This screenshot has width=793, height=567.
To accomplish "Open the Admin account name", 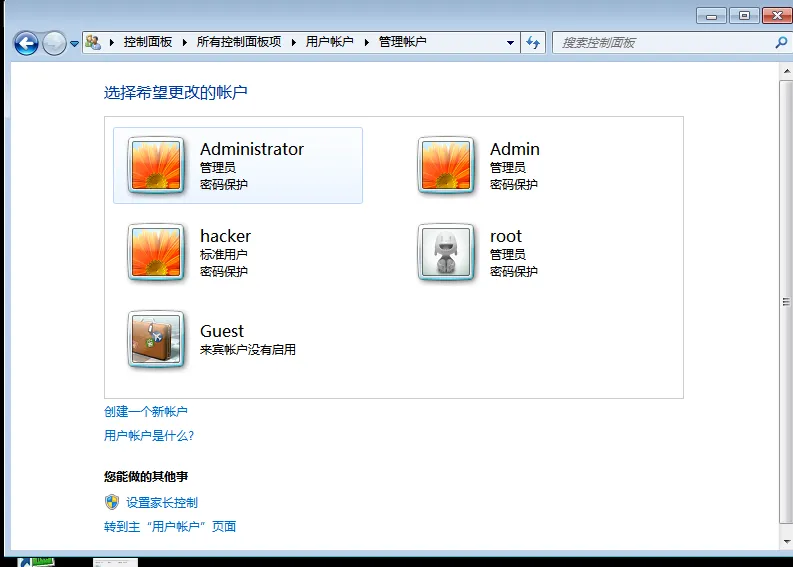I will pyautogui.click(x=515, y=149).
